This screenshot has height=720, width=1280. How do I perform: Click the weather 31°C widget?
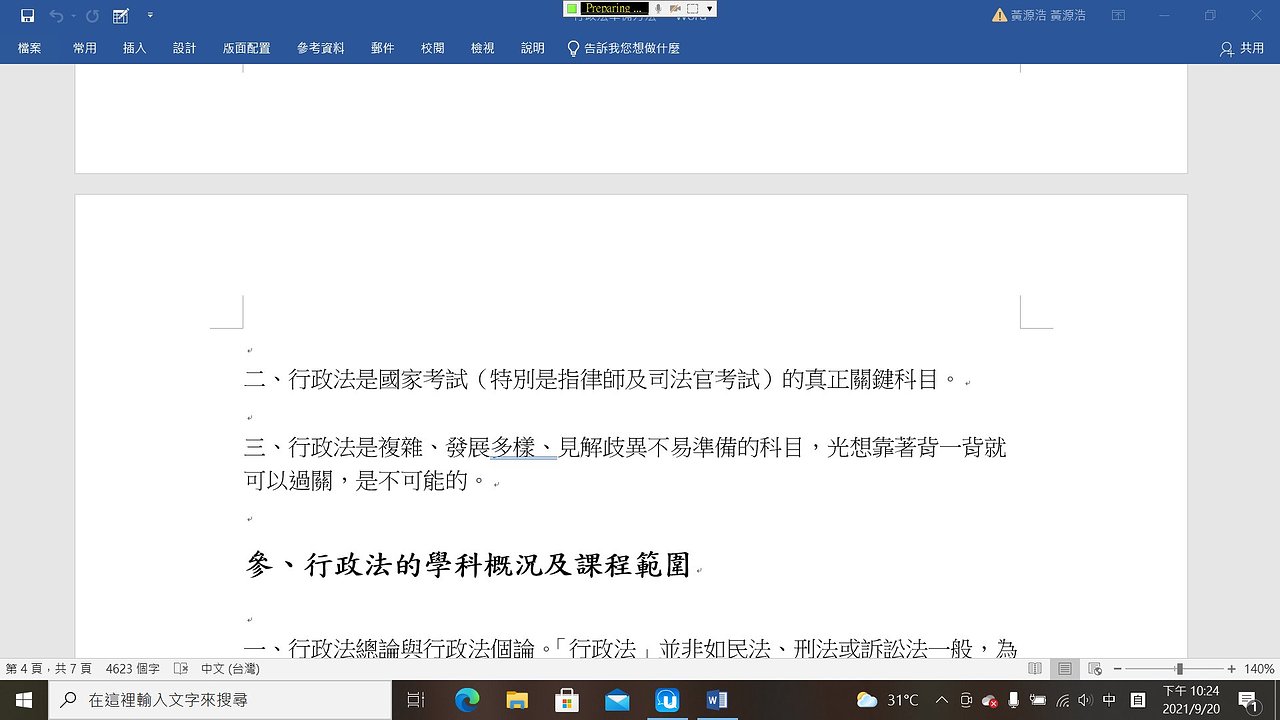[888, 700]
